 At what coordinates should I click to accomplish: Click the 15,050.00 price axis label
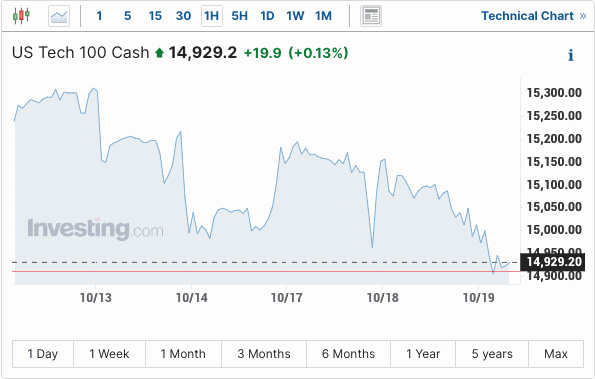coord(554,207)
